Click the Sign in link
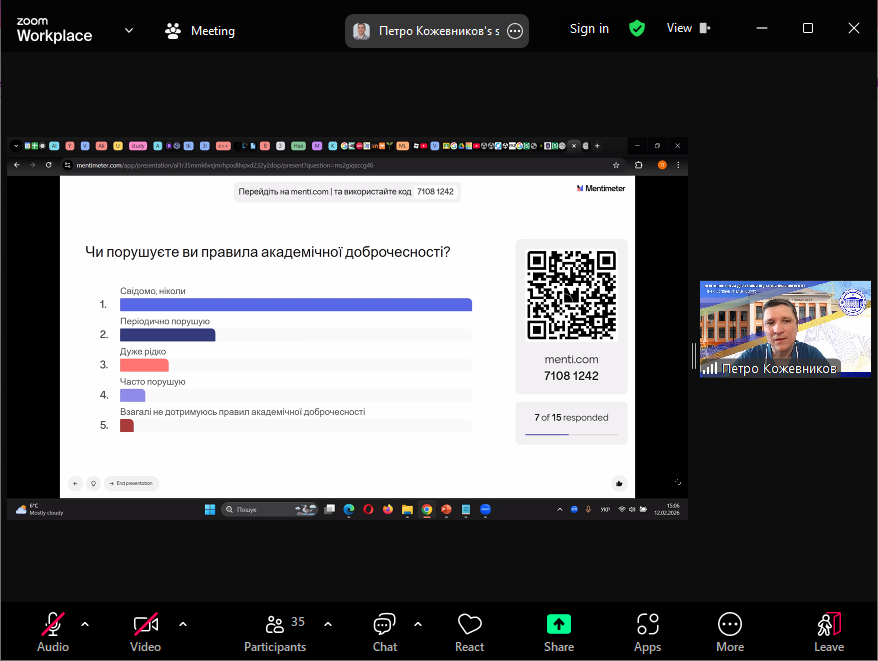 (x=589, y=28)
